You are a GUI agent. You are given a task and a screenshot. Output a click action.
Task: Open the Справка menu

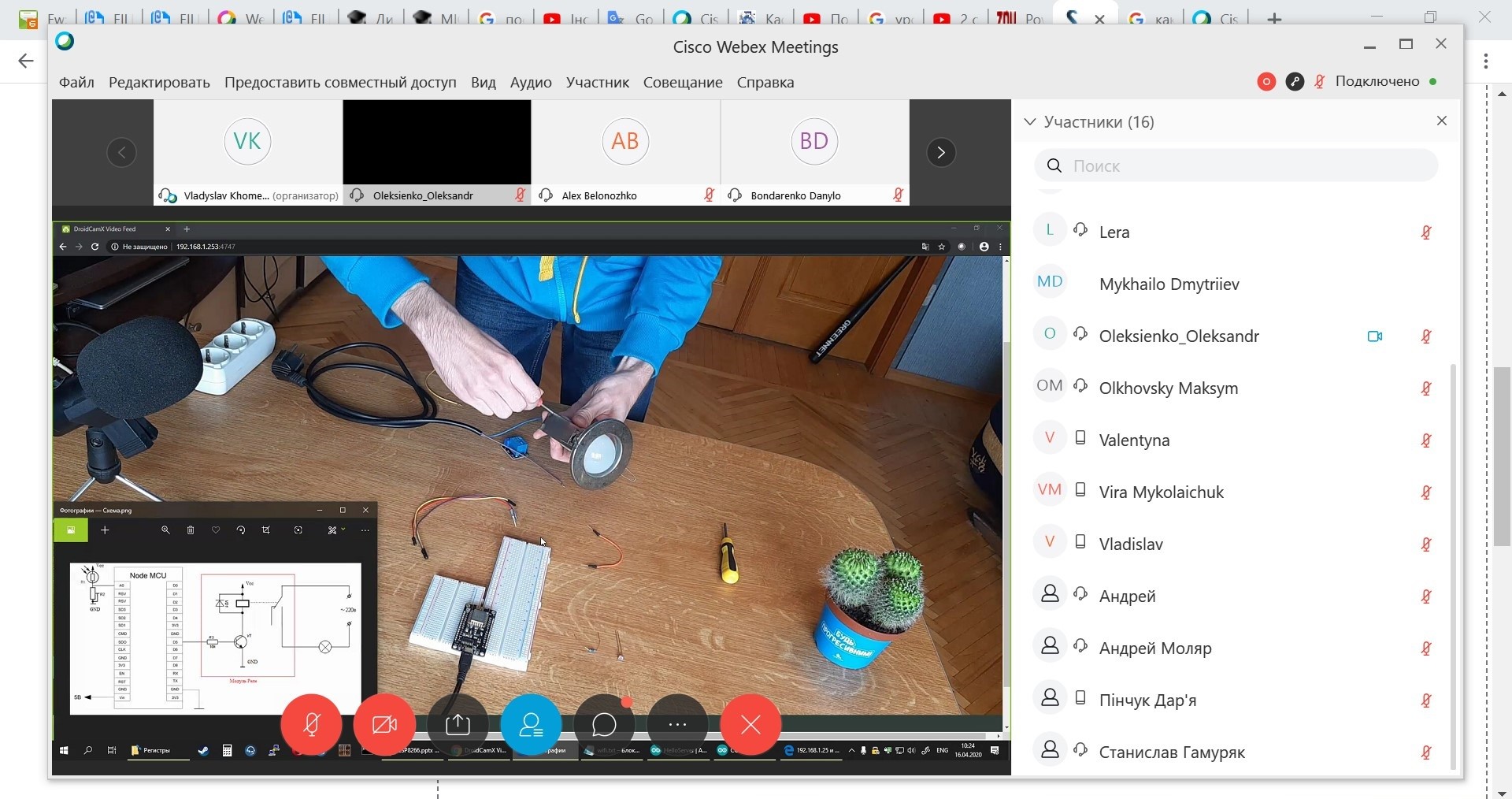765,82
